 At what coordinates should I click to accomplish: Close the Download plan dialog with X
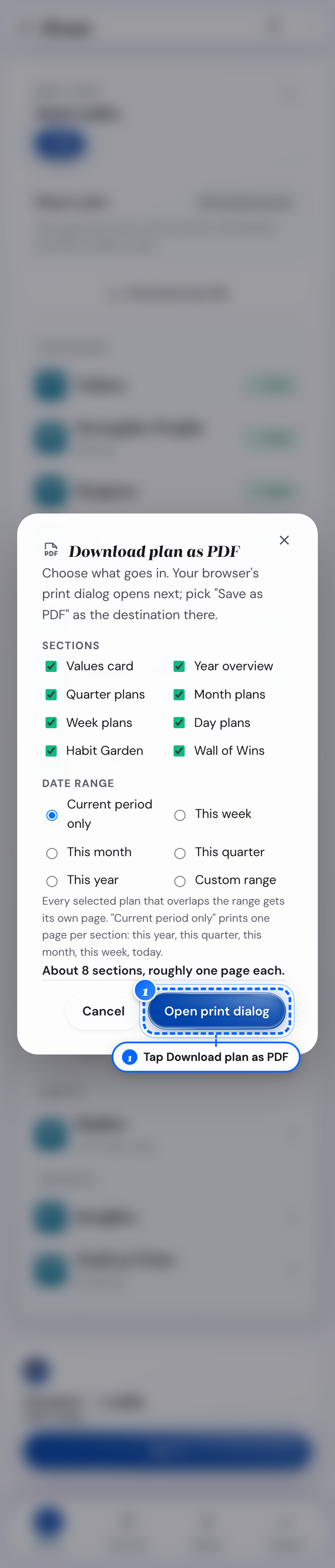[x=284, y=540]
